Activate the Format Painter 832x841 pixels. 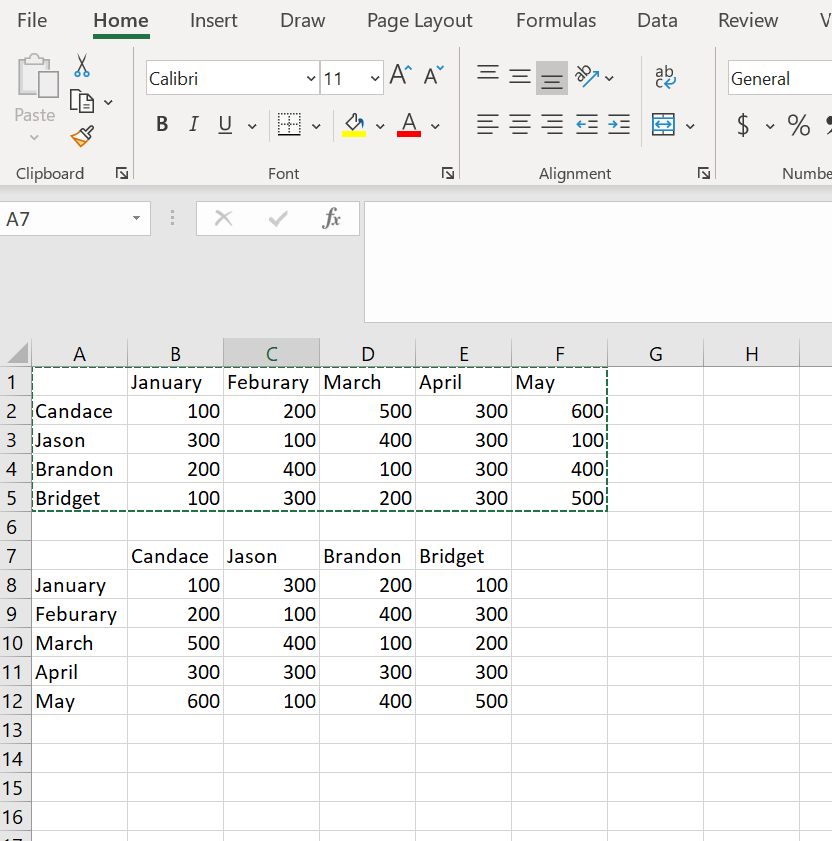83,136
